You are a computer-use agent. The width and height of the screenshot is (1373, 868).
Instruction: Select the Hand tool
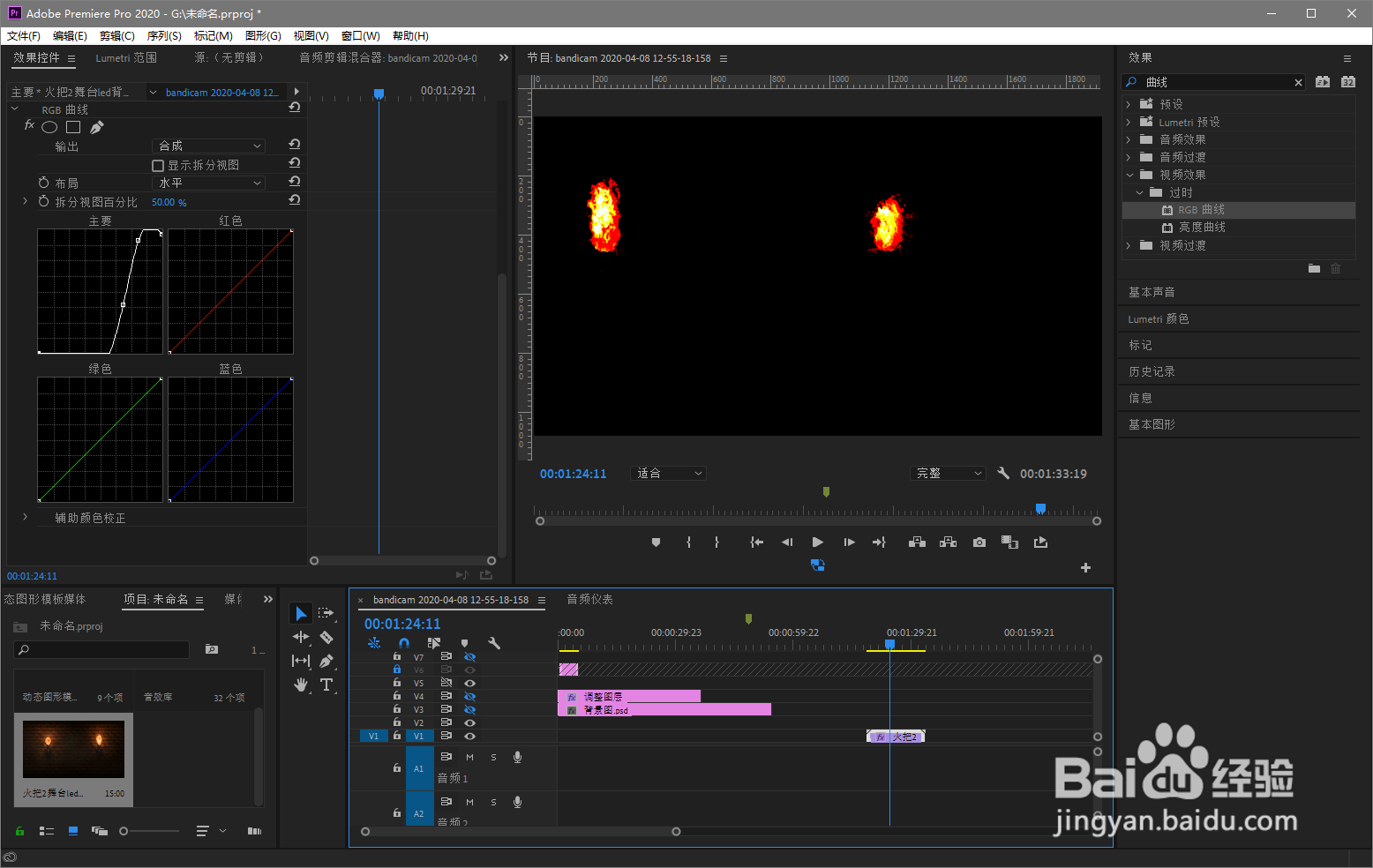point(301,685)
